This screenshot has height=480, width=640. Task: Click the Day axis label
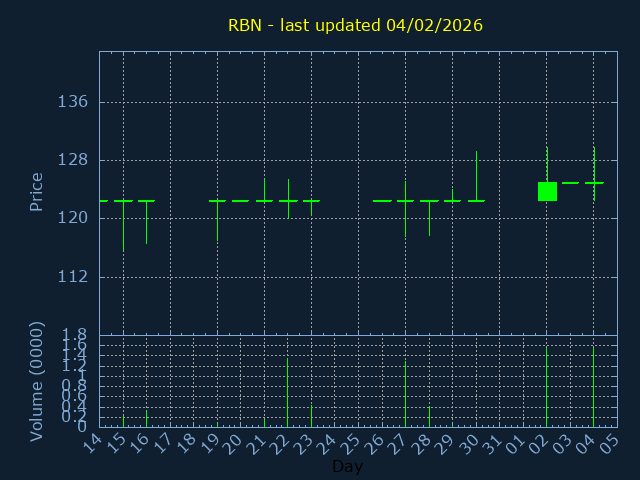point(347,467)
